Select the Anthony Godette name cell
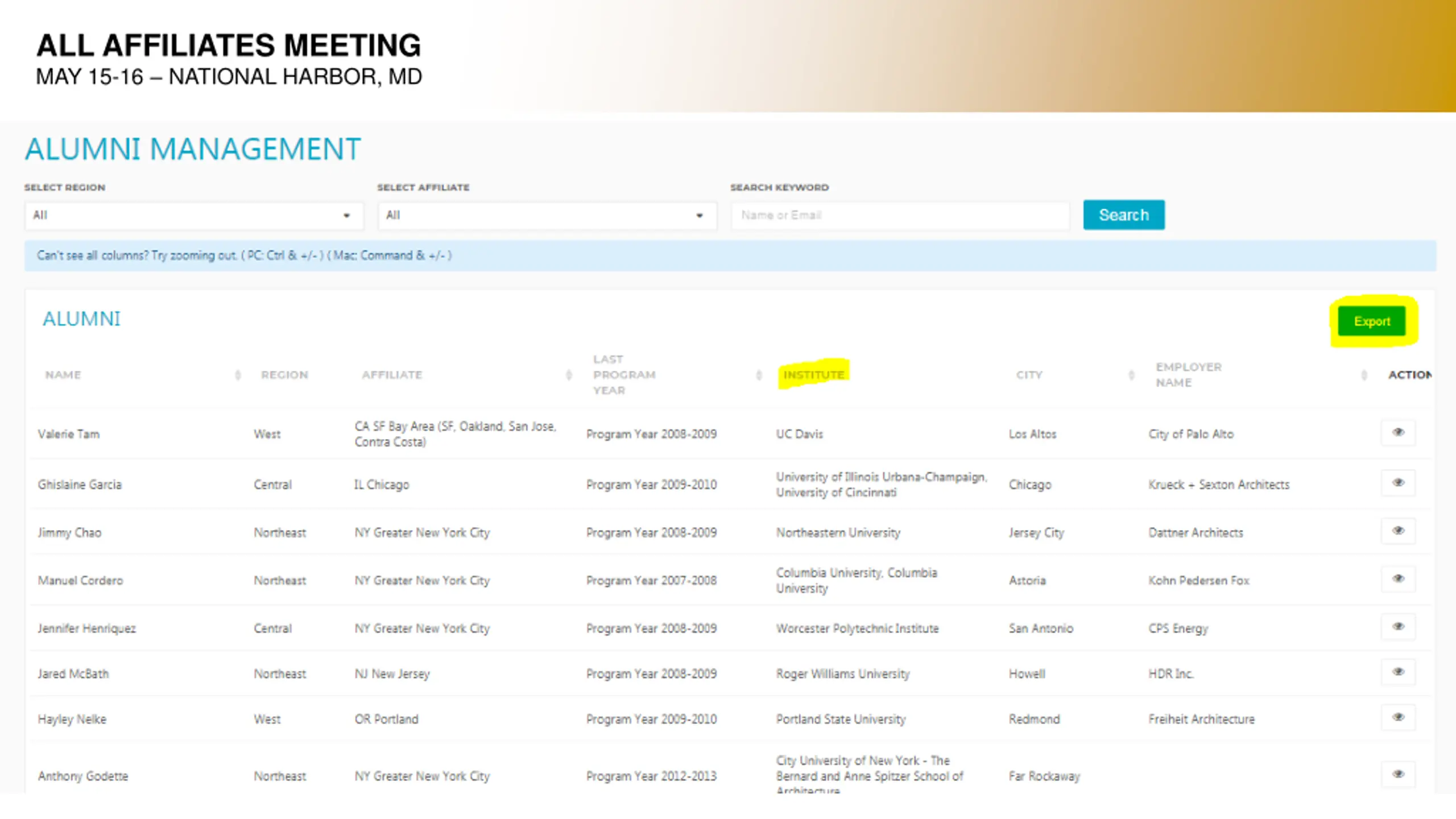1456x819 pixels. [x=82, y=776]
